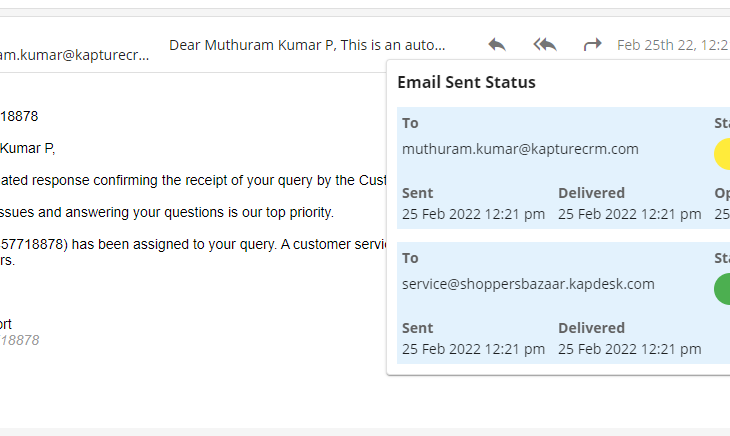Viewport: 730px width, 436px height.
Task: Click the Feb 25th 22 timestamp in the header
Action: [x=673, y=45]
